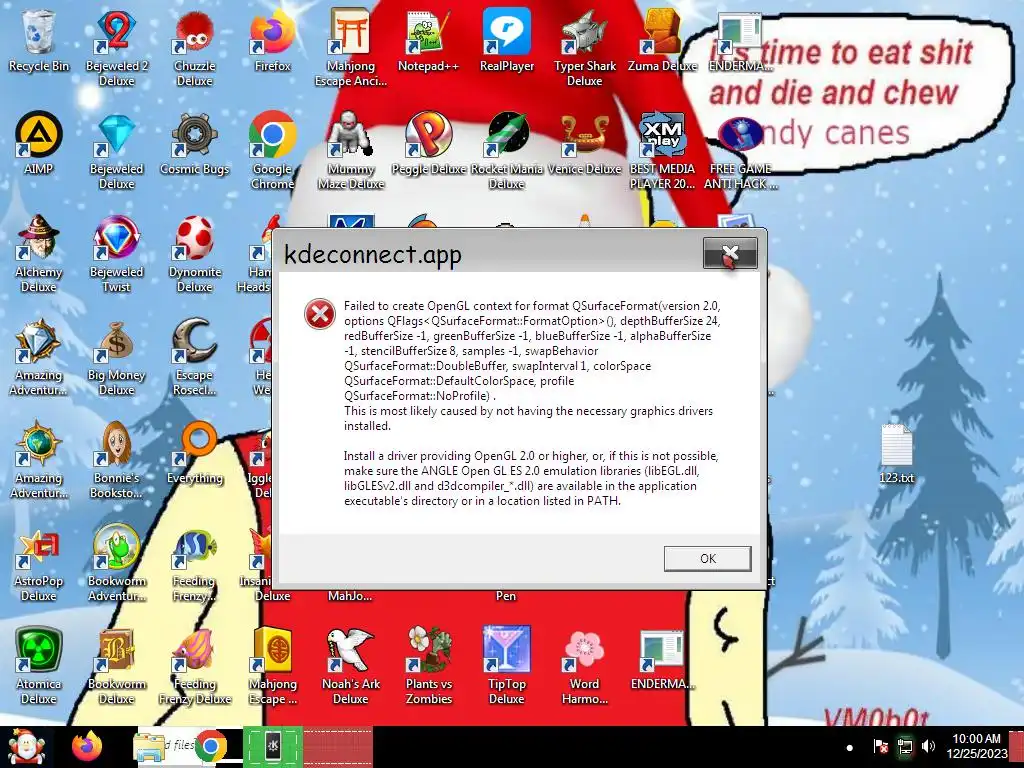Select the Bejeweled Twist desktop icon

coord(116,253)
